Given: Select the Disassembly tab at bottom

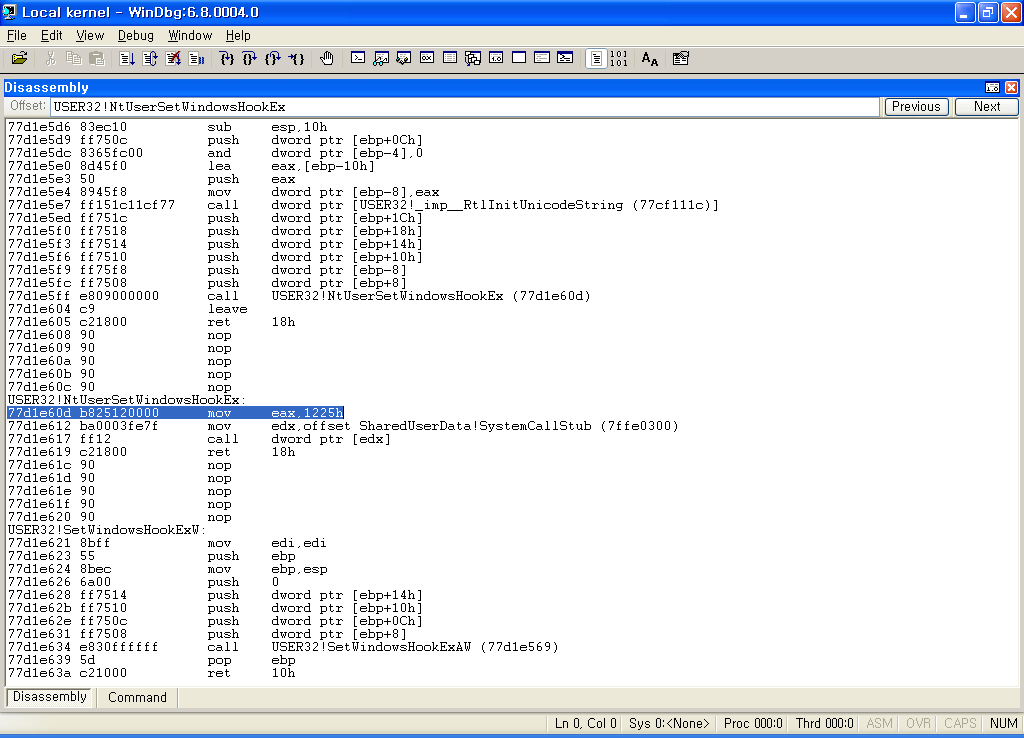Looking at the screenshot, I should [x=50, y=697].
